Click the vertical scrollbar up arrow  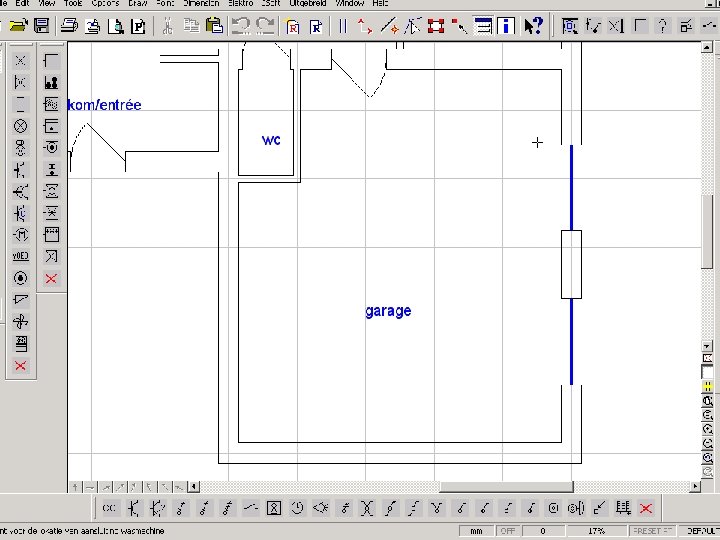707,47
